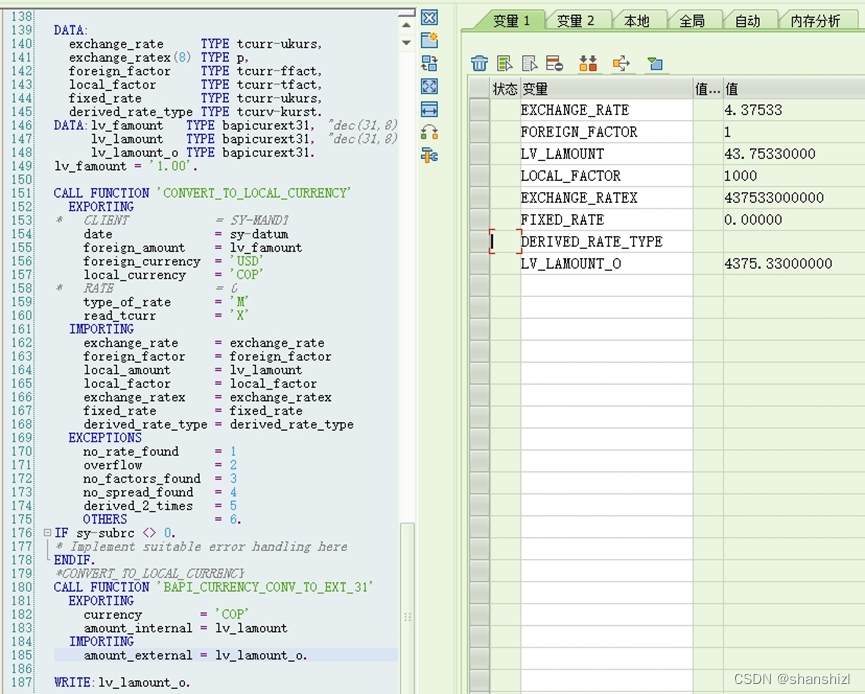Collapse the IF sy-subrc code block
This screenshot has width=865, height=694.
[46, 533]
